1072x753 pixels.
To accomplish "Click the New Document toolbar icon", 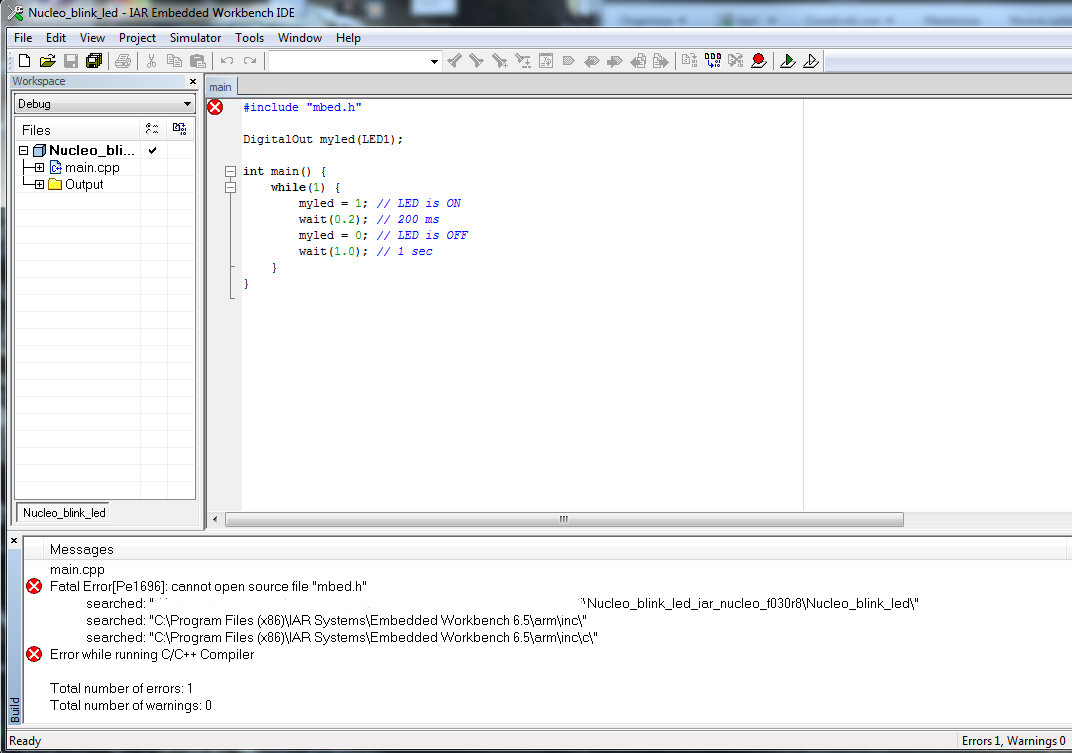I will 25,61.
